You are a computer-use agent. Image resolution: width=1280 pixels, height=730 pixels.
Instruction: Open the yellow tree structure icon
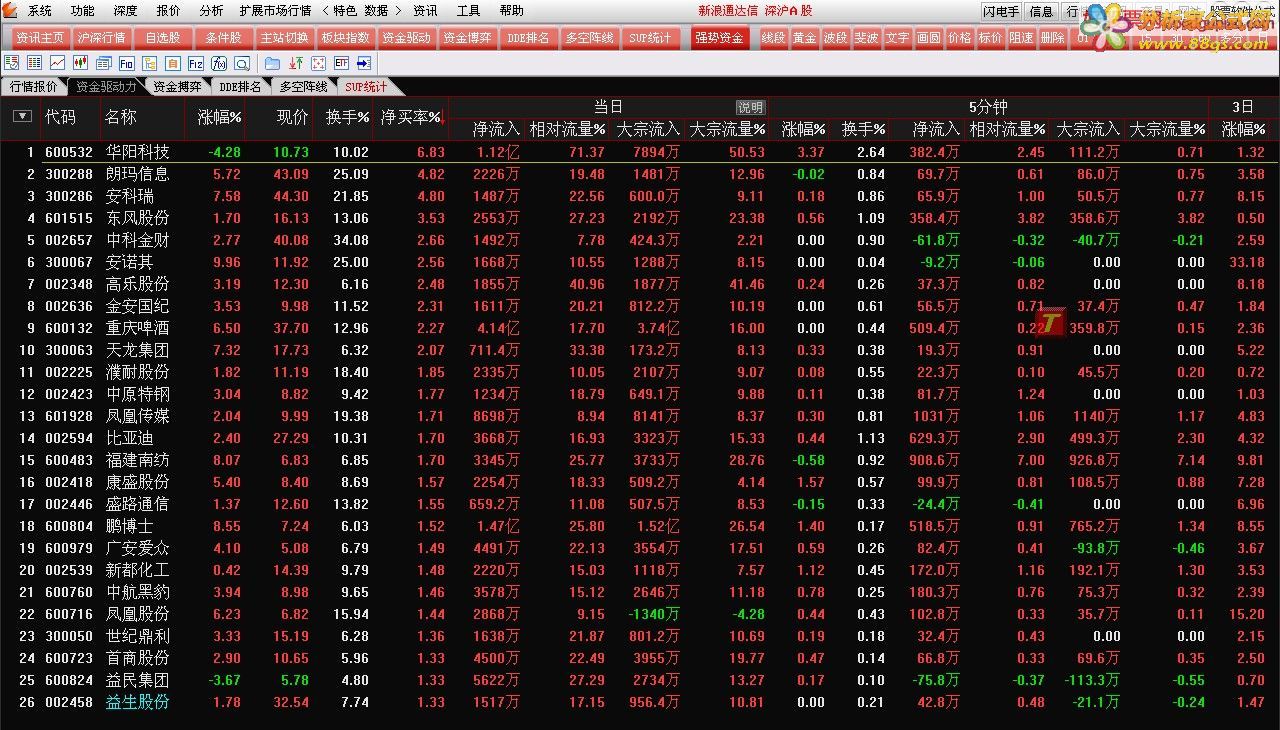tap(149, 63)
